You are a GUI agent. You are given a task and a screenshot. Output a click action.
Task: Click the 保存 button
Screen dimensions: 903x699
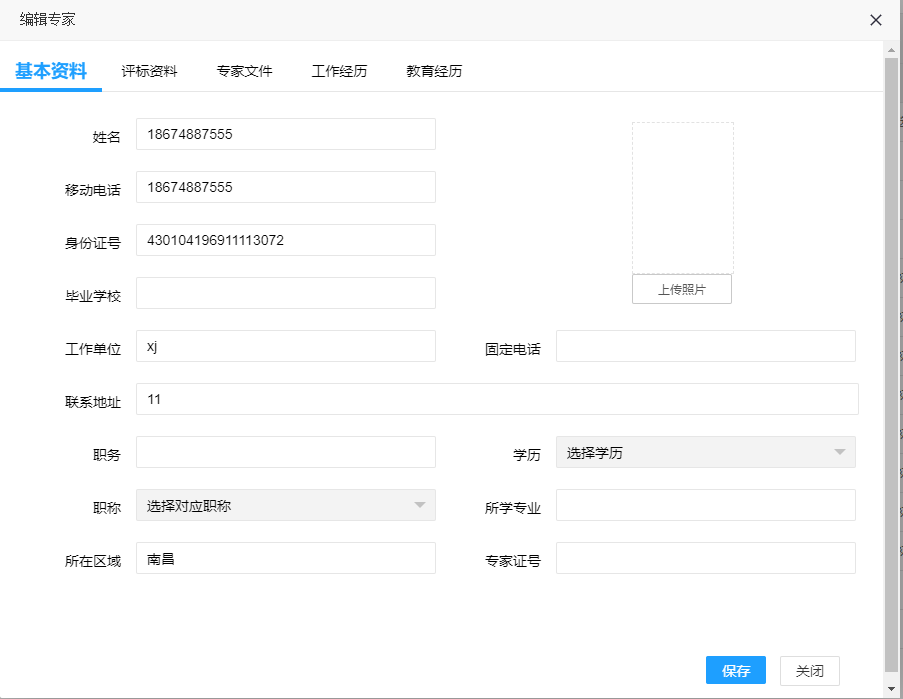[736, 670]
